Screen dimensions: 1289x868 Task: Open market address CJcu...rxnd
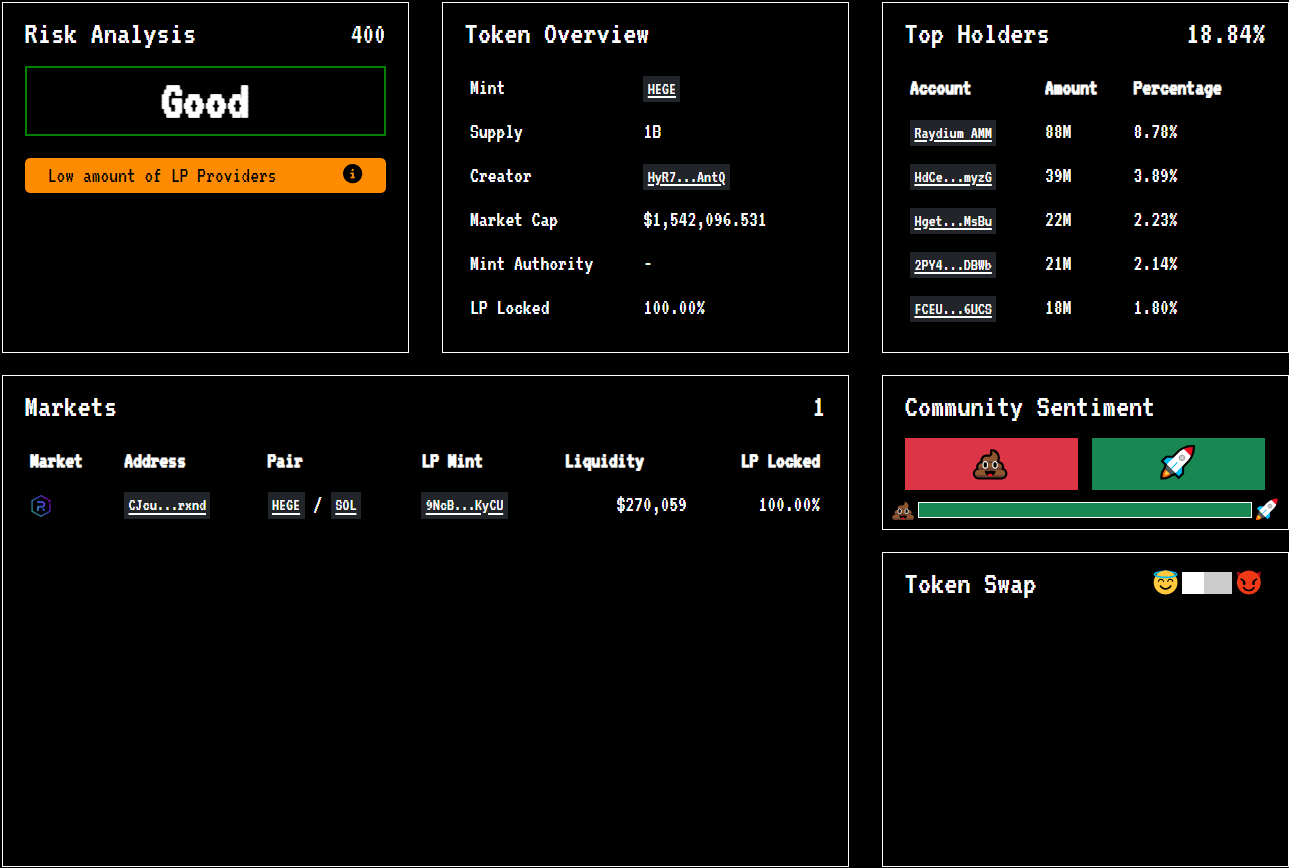(167, 506)
